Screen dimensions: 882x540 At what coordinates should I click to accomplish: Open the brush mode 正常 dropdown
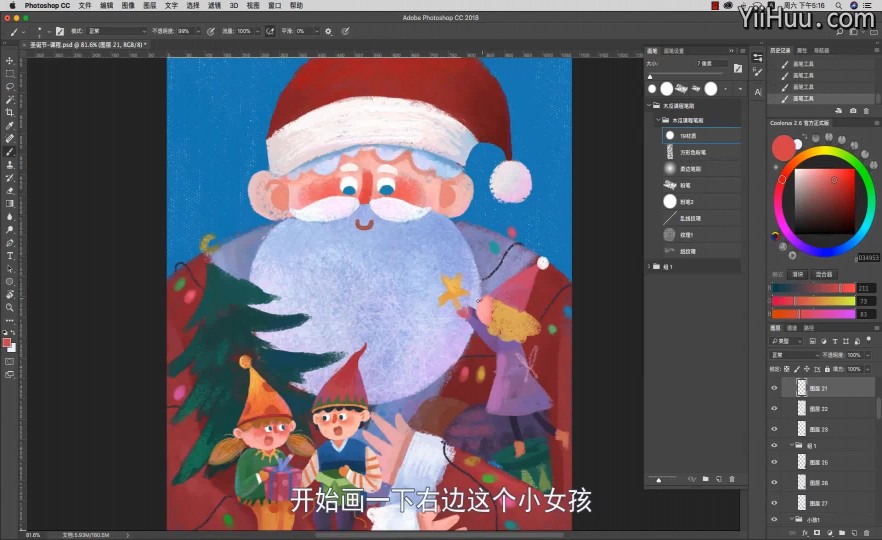(117, 32)
